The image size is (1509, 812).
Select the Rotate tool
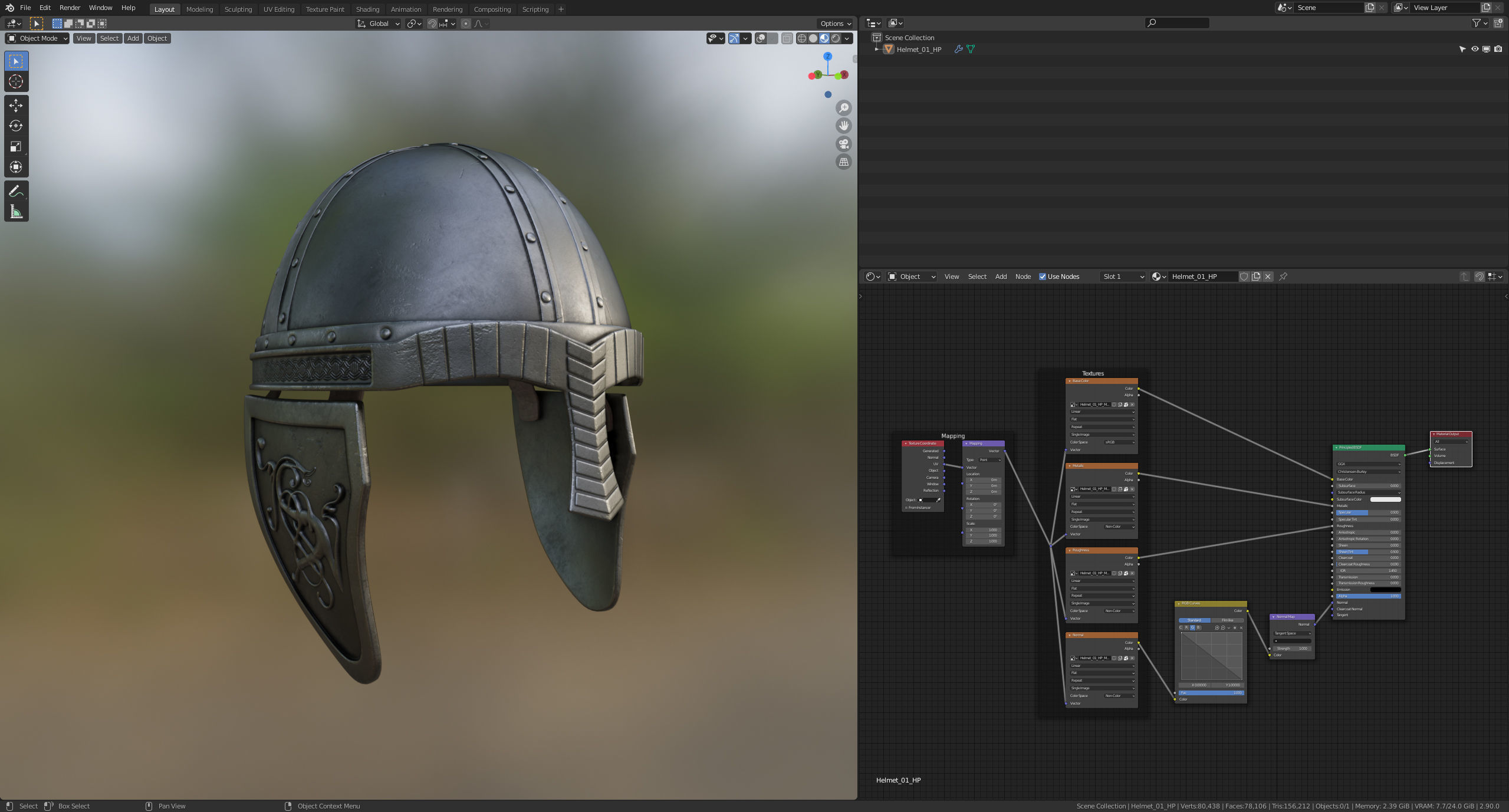16,126
